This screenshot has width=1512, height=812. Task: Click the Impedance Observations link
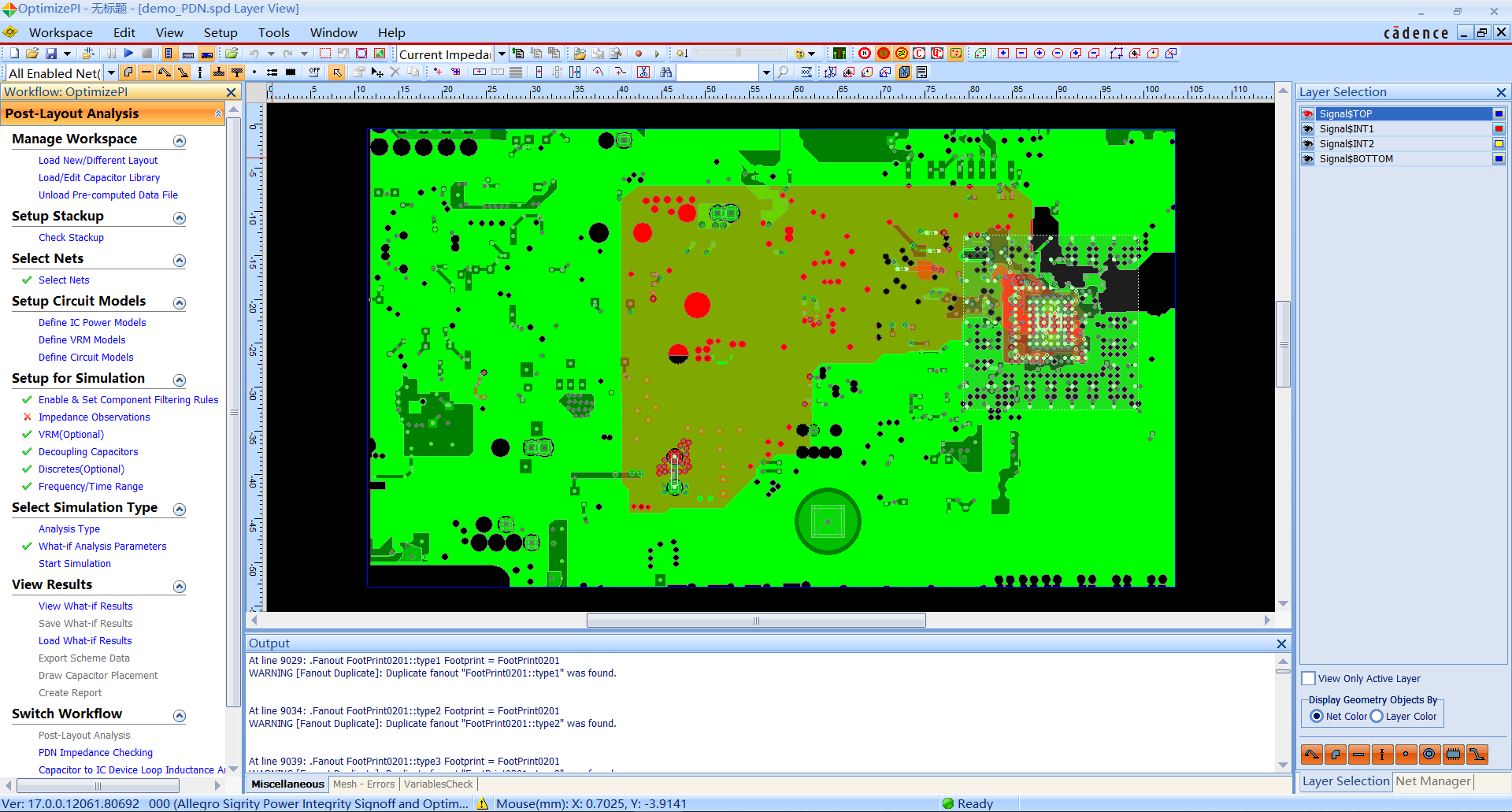coord(94,417)
